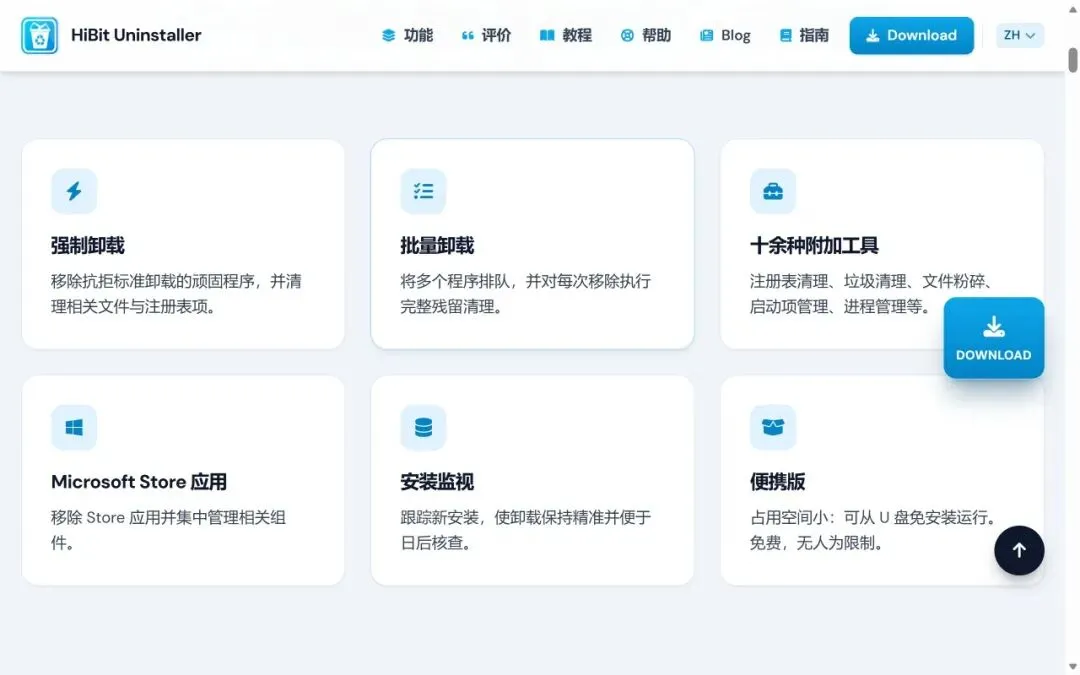1080x675 pixels.
Task: Go to the 教程 navigation item
Action: point(565,35)
